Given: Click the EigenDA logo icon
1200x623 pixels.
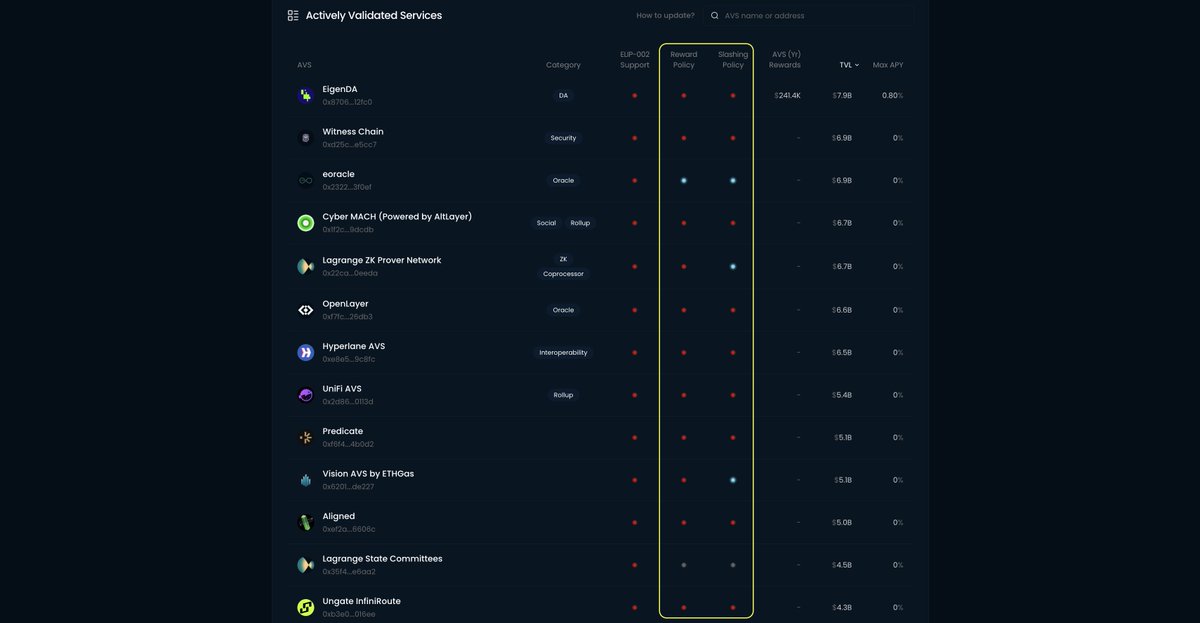Looking at the screenshot, I should click(x=306, y=95).
